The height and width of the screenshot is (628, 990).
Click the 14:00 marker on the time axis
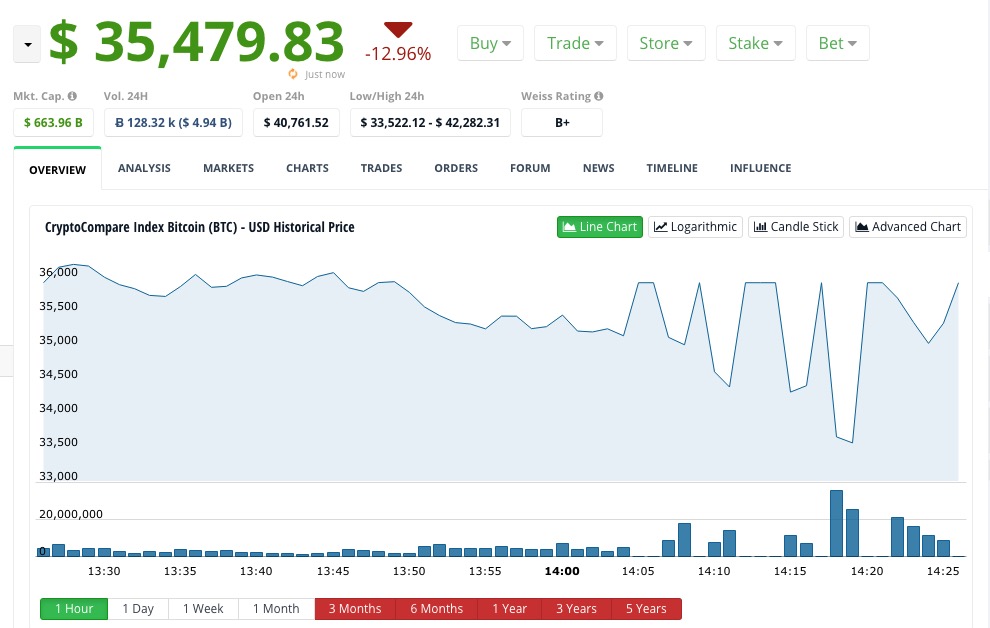pyautogui.click(x=561, y=571)
